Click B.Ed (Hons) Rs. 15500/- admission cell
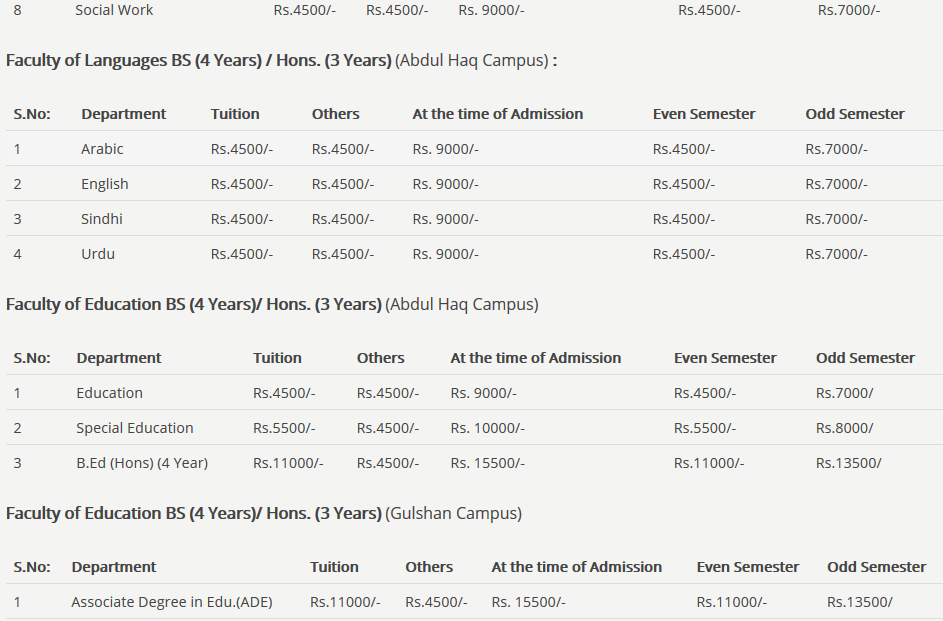Image resolution: width=943 pixels, height=621 pixels. [487, 463]
